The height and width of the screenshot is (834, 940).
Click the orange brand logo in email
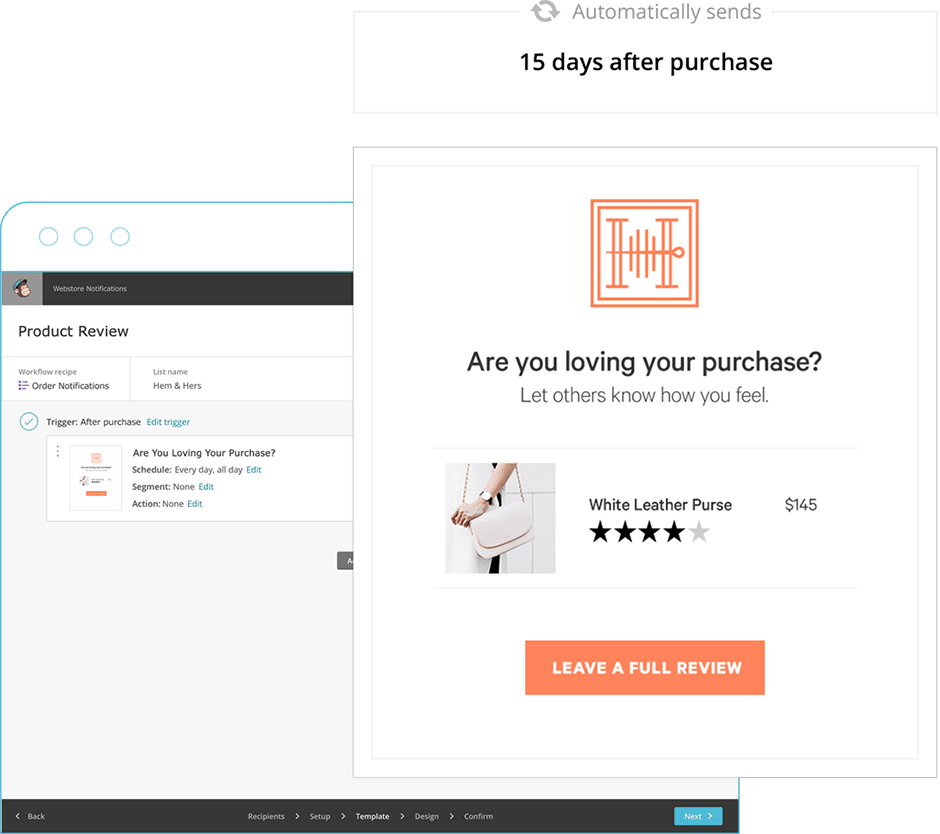point(644,253)
